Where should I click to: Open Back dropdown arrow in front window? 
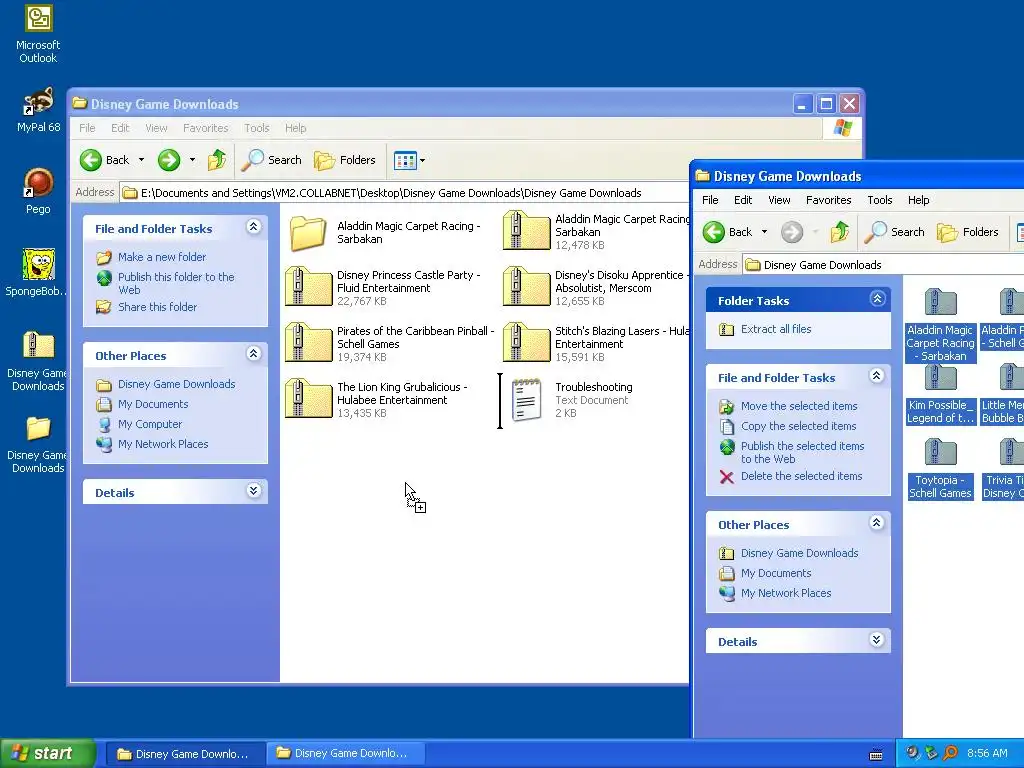click(x=764, y=232)
